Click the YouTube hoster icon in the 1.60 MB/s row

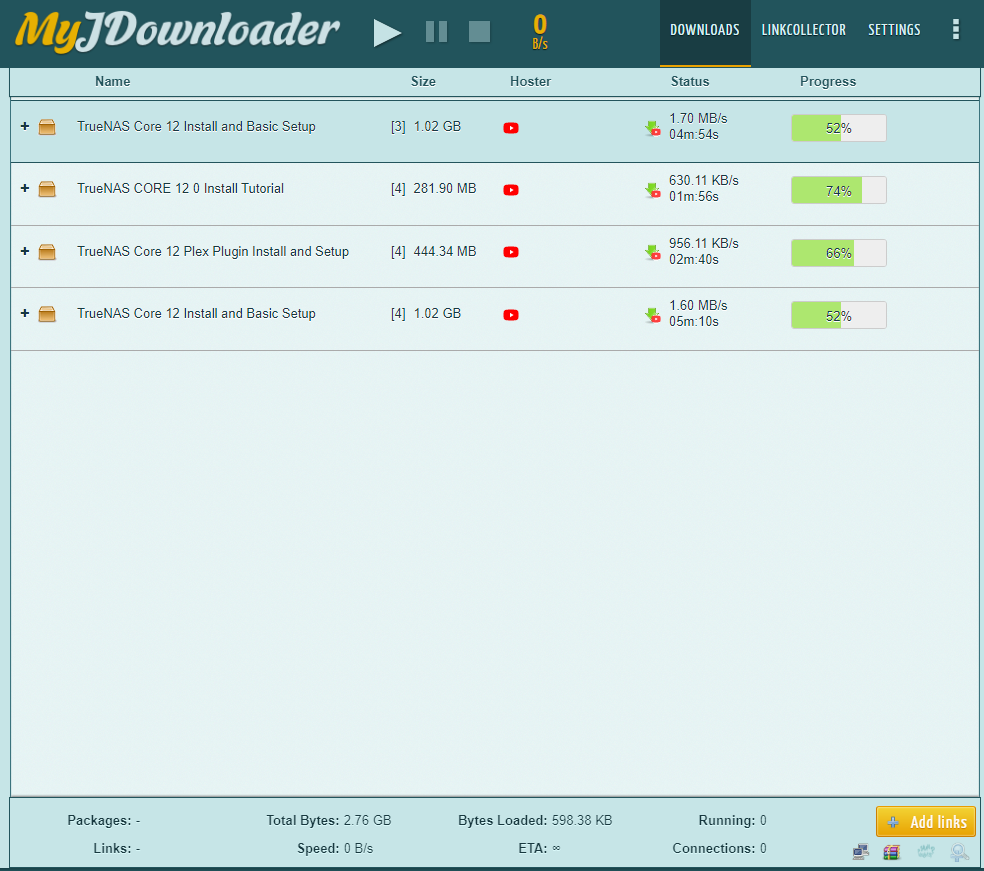(x=511, y=315)
